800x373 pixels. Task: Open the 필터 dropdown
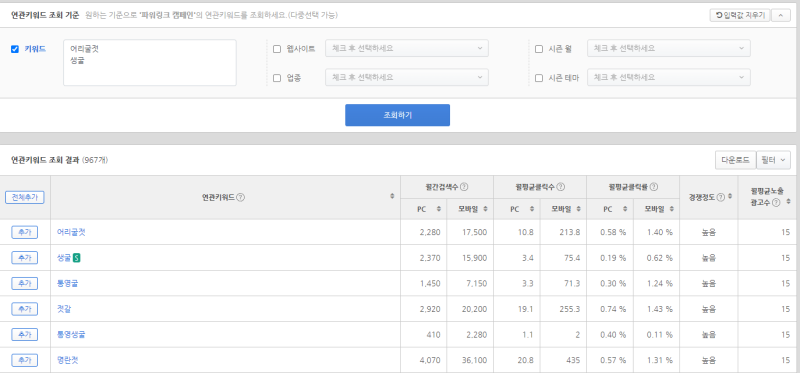(773, 160)
